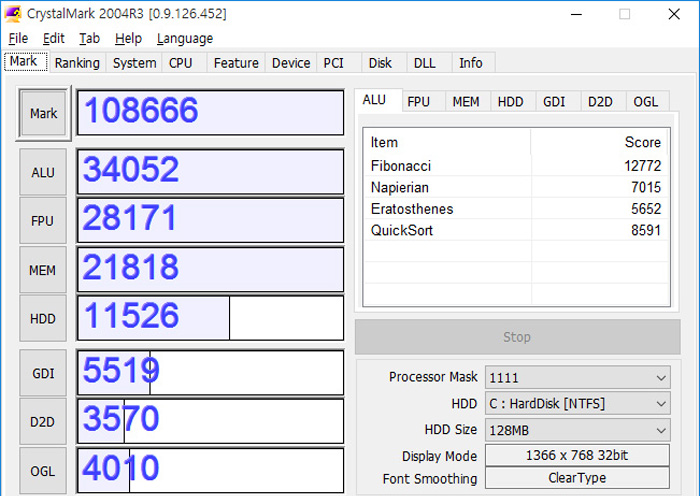Viewport: 700px width, 496px height.
Task: Click the QuickSort score 8591
Action: pyautogui.click(x=646, y=230)
